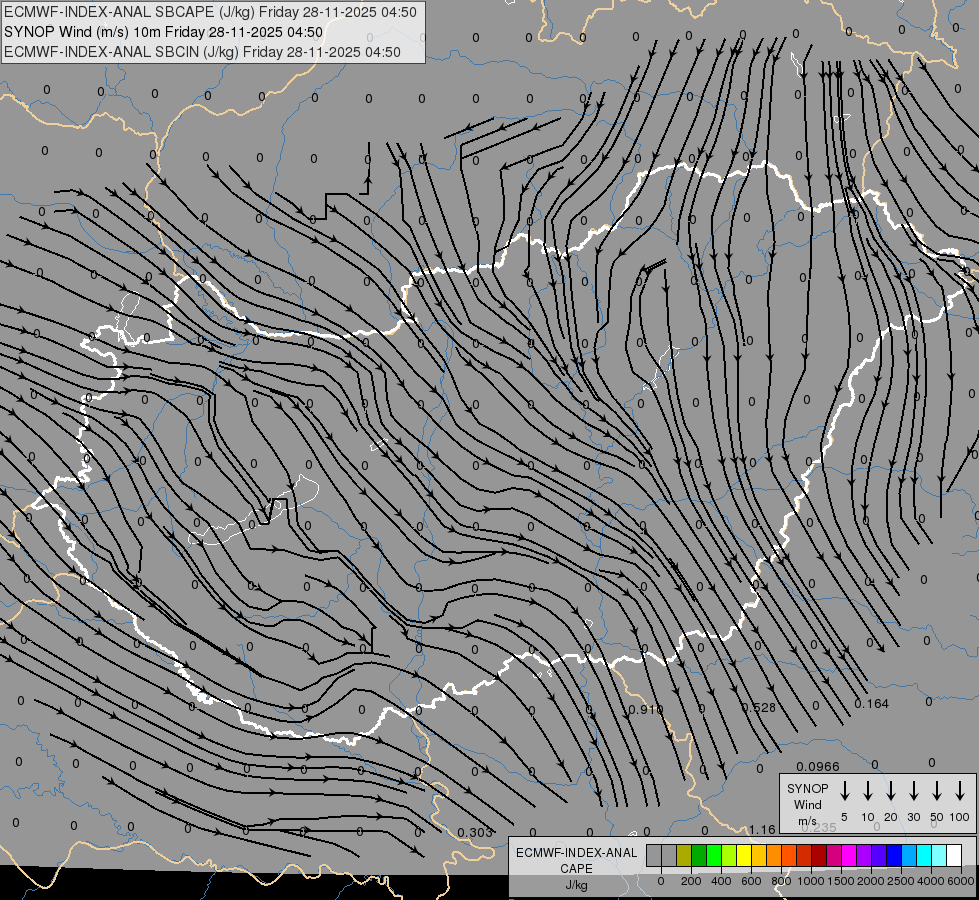Image resolution: width=979 pixels, height=900 pixels.
Task: Click the 400 tick label on CAPE scale
Action: [x=721, y=881]
